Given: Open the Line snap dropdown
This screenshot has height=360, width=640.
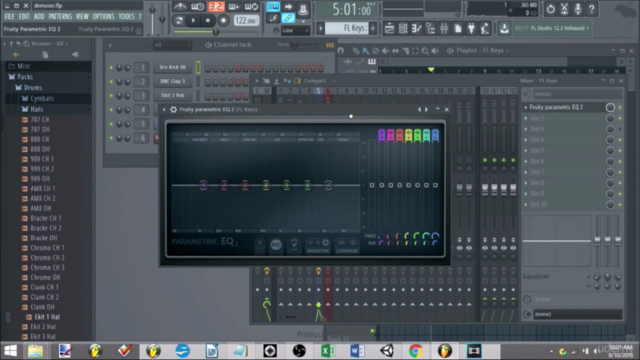Looking at the screenshot, I should tap(295, 30).
